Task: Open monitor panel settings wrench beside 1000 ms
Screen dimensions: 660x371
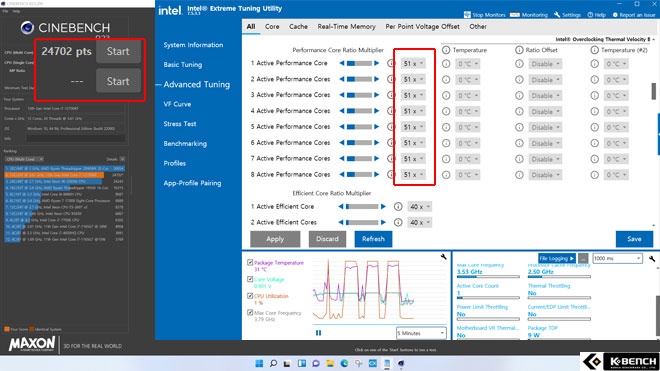Action: (652, 259)
